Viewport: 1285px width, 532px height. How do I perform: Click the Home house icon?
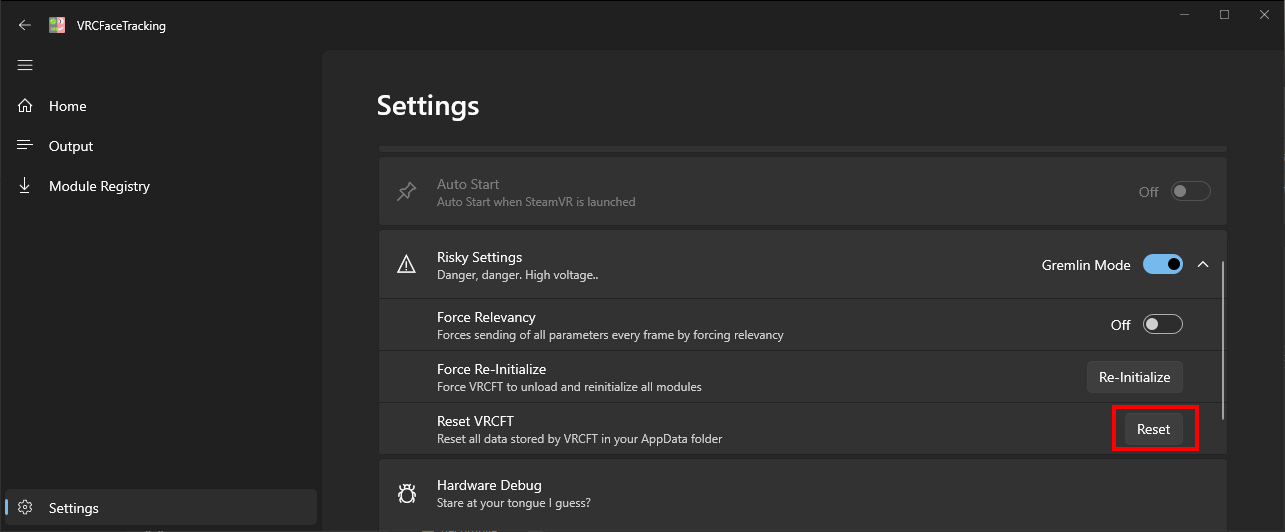(26, 106)
